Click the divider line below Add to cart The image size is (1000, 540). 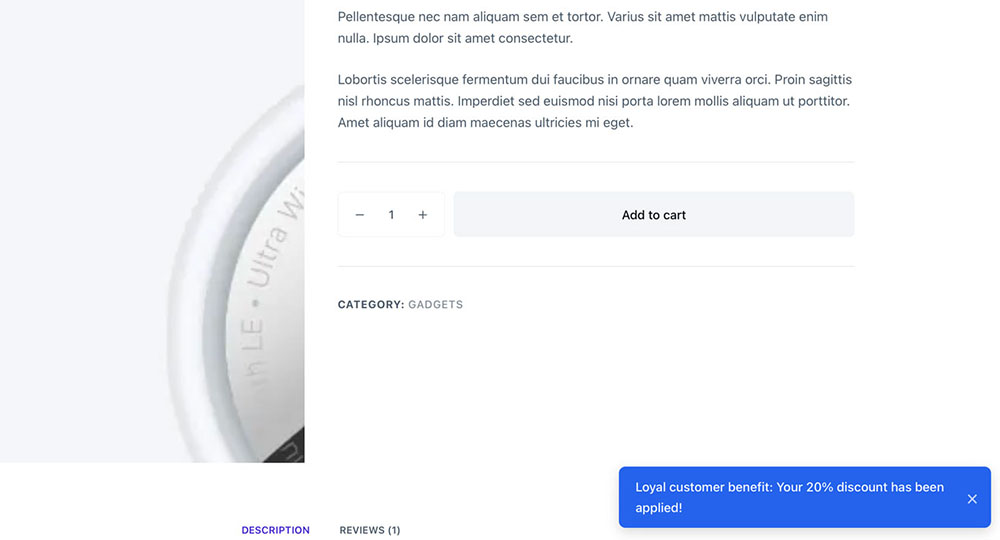(596, 266)
